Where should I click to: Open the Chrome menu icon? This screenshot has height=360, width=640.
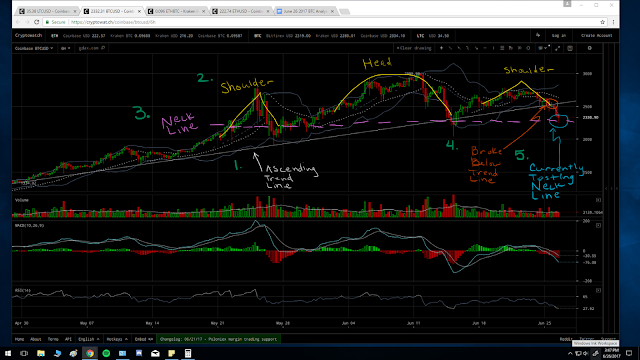click(x=613, y=22)
